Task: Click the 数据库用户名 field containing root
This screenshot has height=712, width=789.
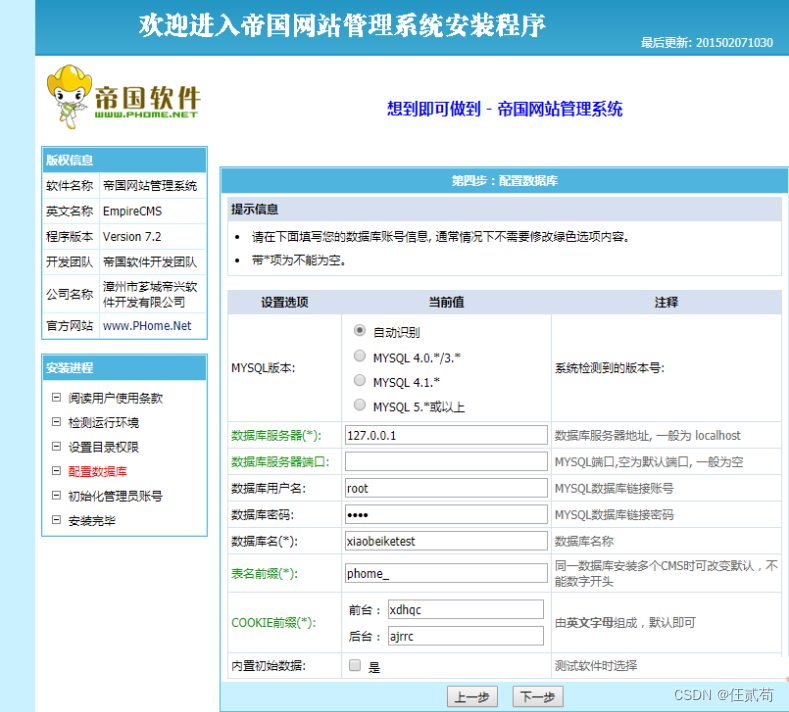Action: click(446, 488)
